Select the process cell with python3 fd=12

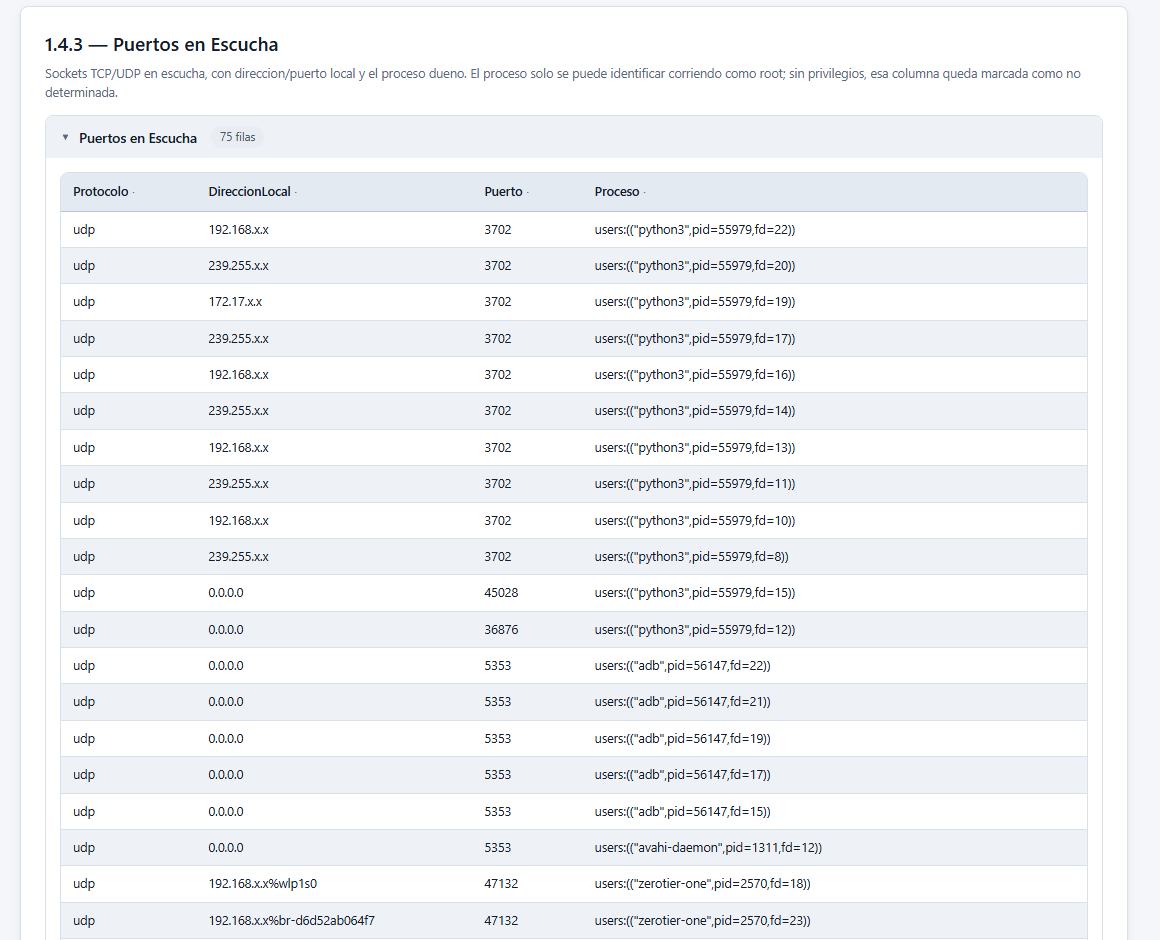pos(695,629)
